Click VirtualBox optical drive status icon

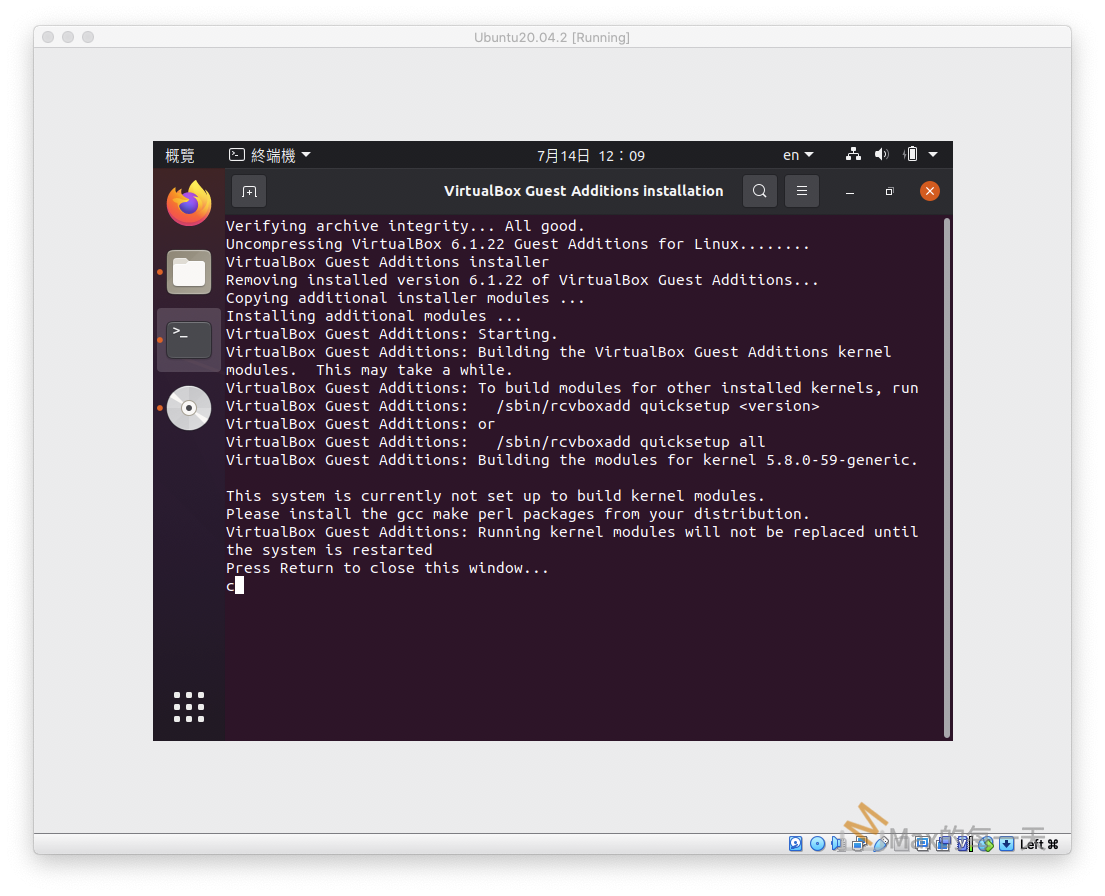[x=818, y=844]
